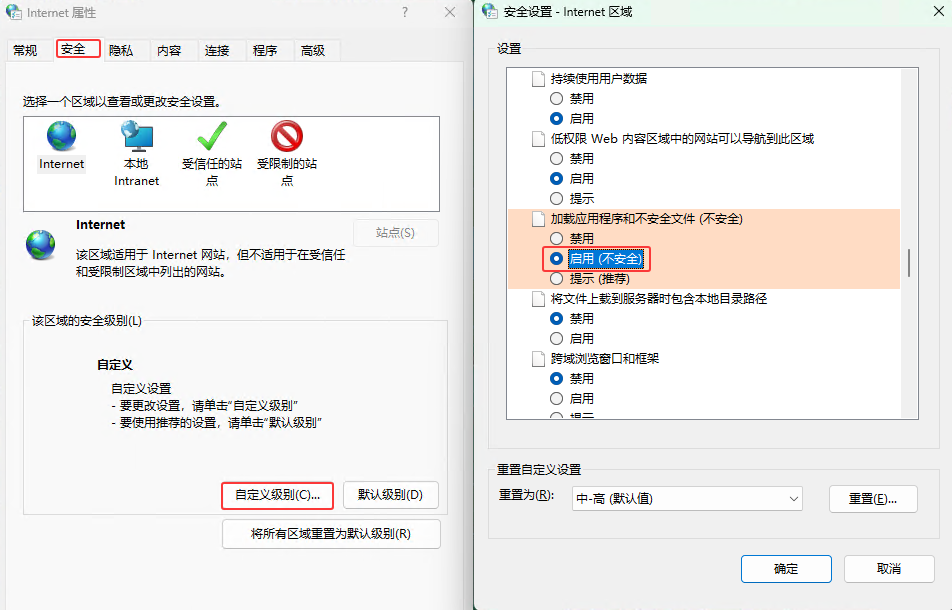This screenshot has height=610, width=952.
Task: Switch to the 安全 tab
Action: [x=78, y=49]
